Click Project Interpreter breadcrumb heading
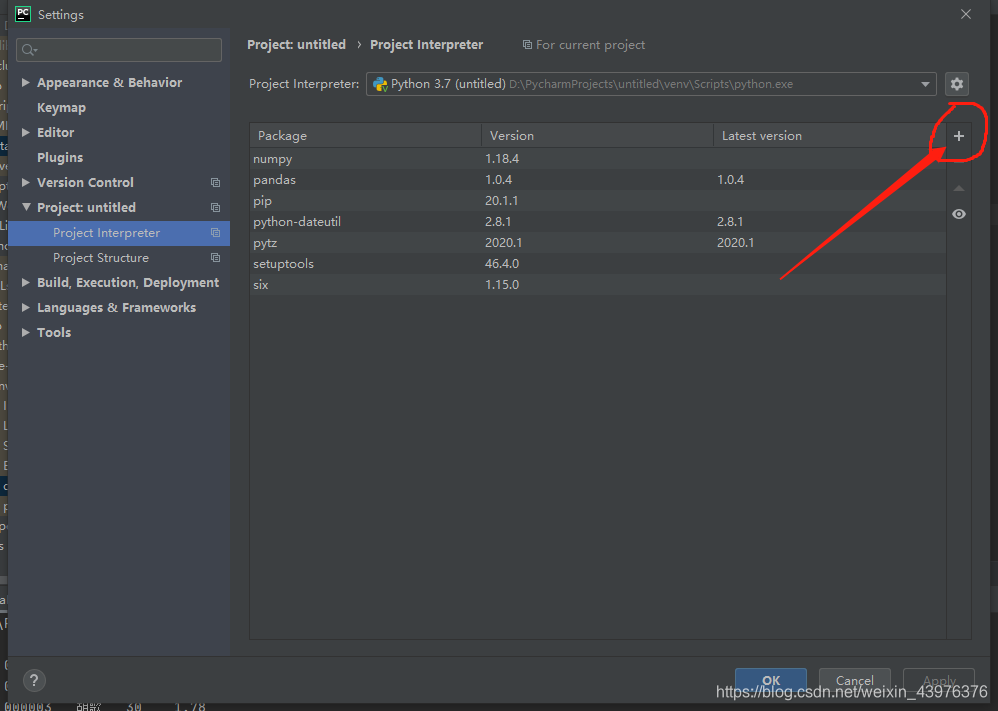 426,45
